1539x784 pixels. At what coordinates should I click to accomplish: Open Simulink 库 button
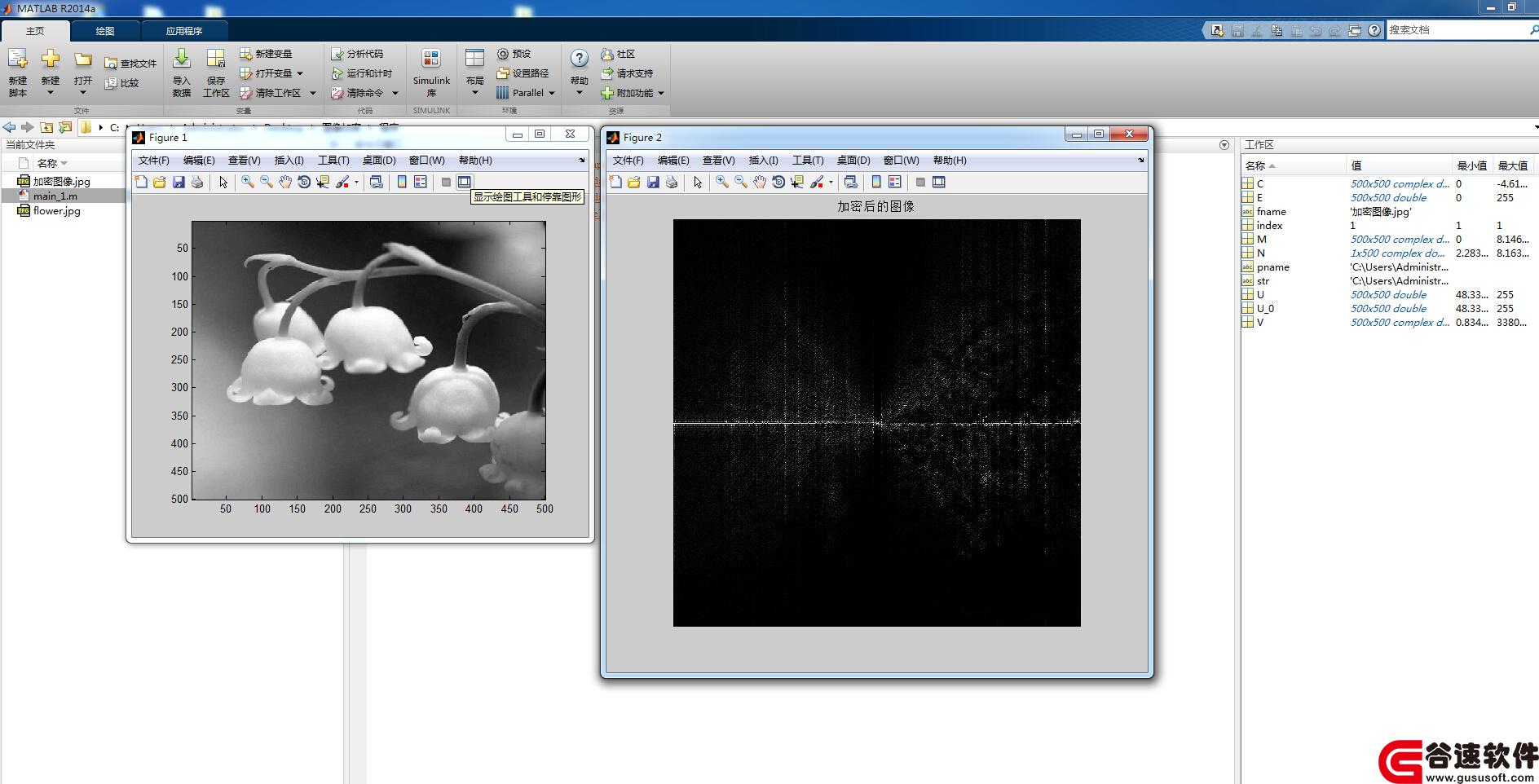click(431, 73)
